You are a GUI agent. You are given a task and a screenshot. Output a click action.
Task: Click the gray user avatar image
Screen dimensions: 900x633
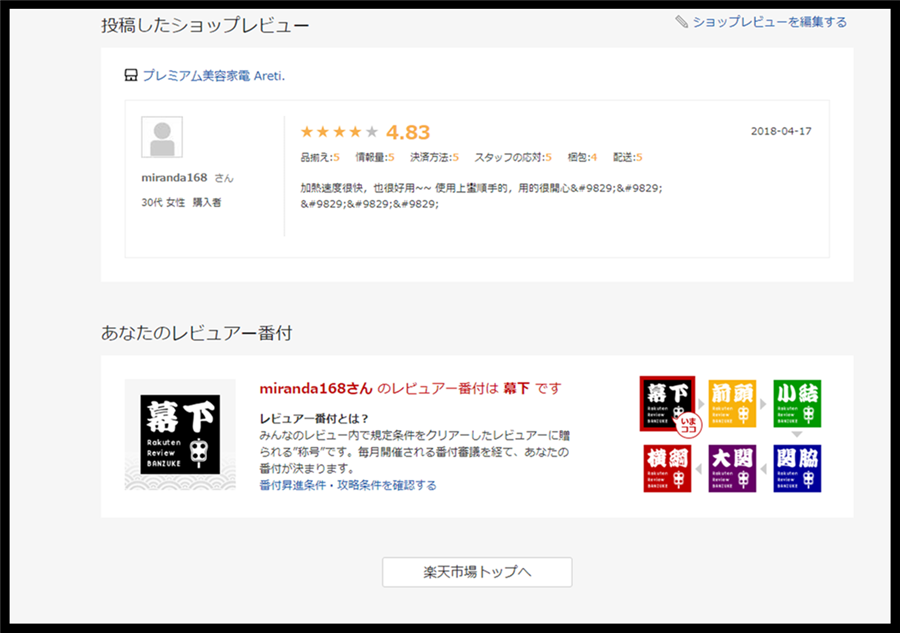(x=162, y=137)
